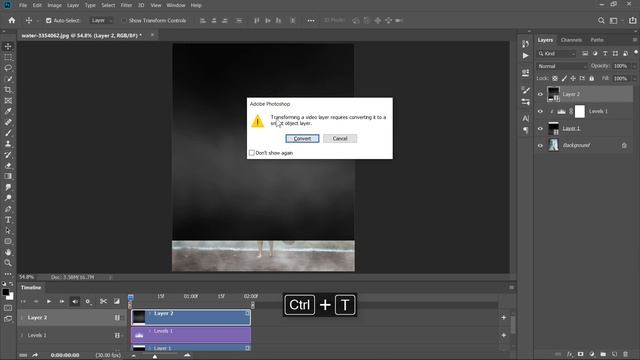
Task: Open the File menu
Action: (x=23, y=5)
